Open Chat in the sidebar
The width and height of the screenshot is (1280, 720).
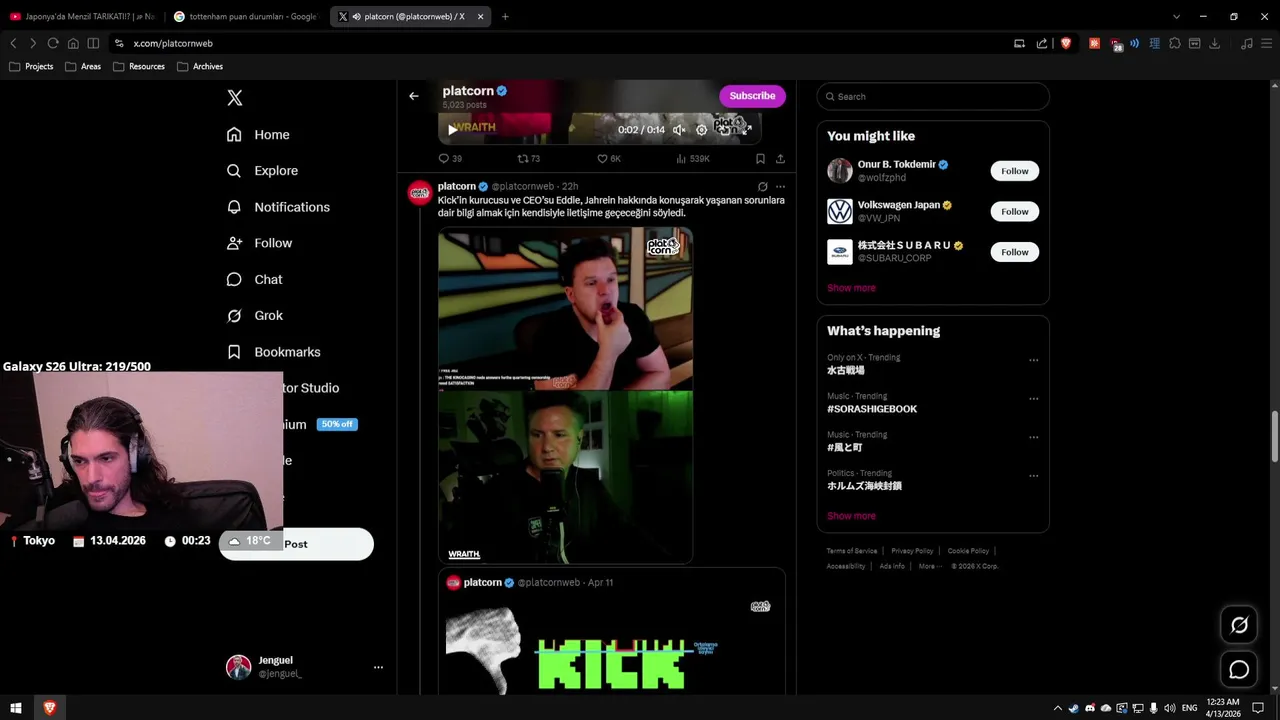(254, 280)
